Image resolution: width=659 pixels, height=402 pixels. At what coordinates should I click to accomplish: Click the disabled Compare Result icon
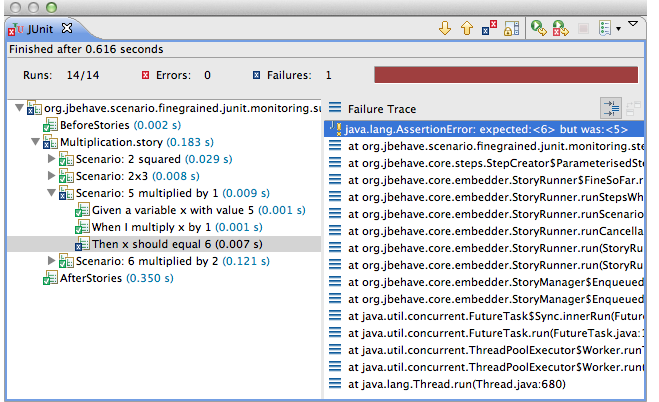[633, 108]
